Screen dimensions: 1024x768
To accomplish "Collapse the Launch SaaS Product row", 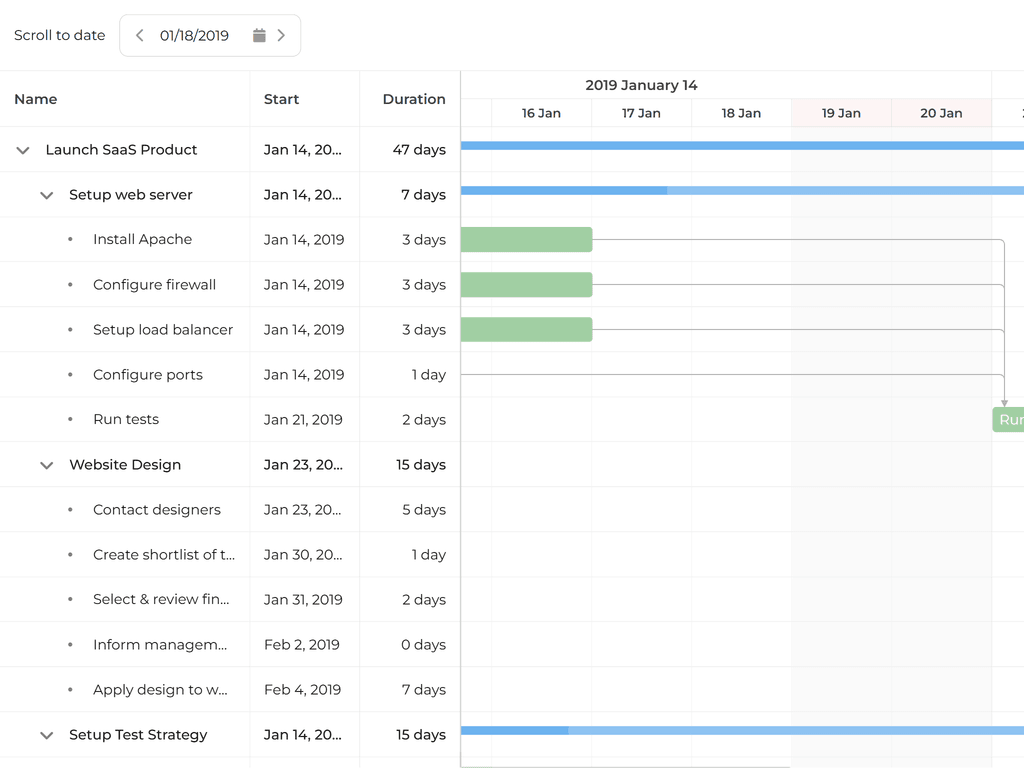I will pyautogui.click(x=23, y=150).
